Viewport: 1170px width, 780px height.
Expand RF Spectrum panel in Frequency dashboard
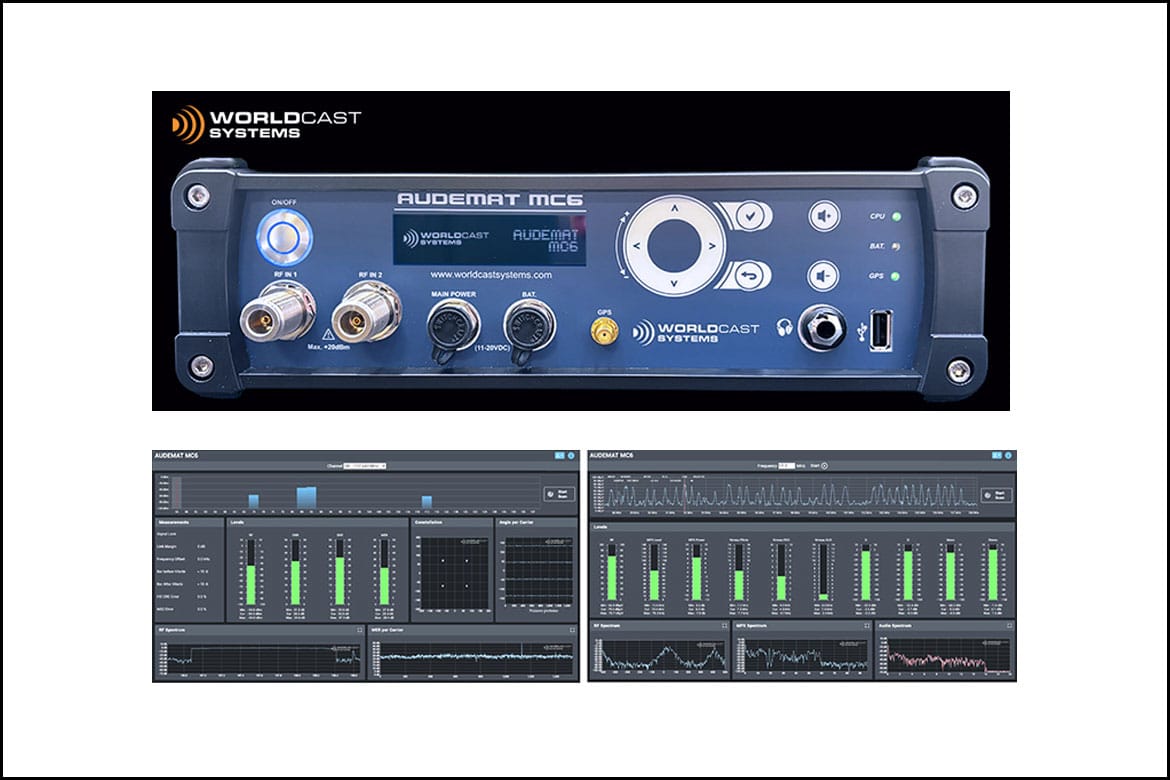pos(725,625)
